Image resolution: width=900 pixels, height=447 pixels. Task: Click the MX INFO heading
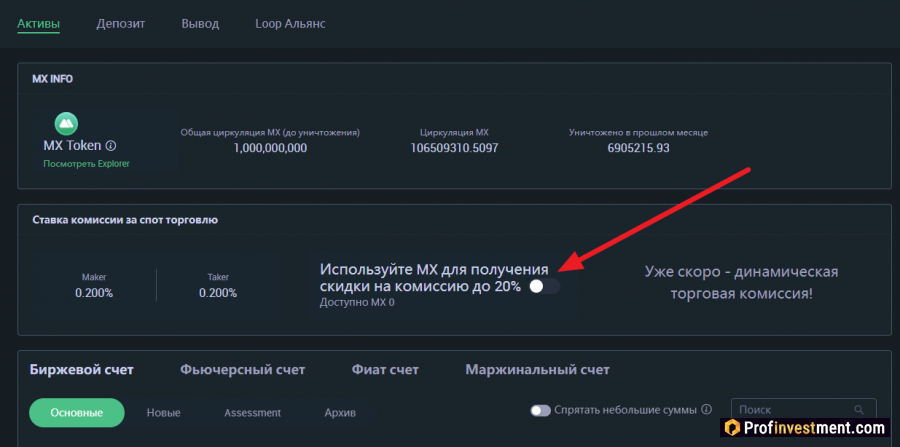(52, 79)
